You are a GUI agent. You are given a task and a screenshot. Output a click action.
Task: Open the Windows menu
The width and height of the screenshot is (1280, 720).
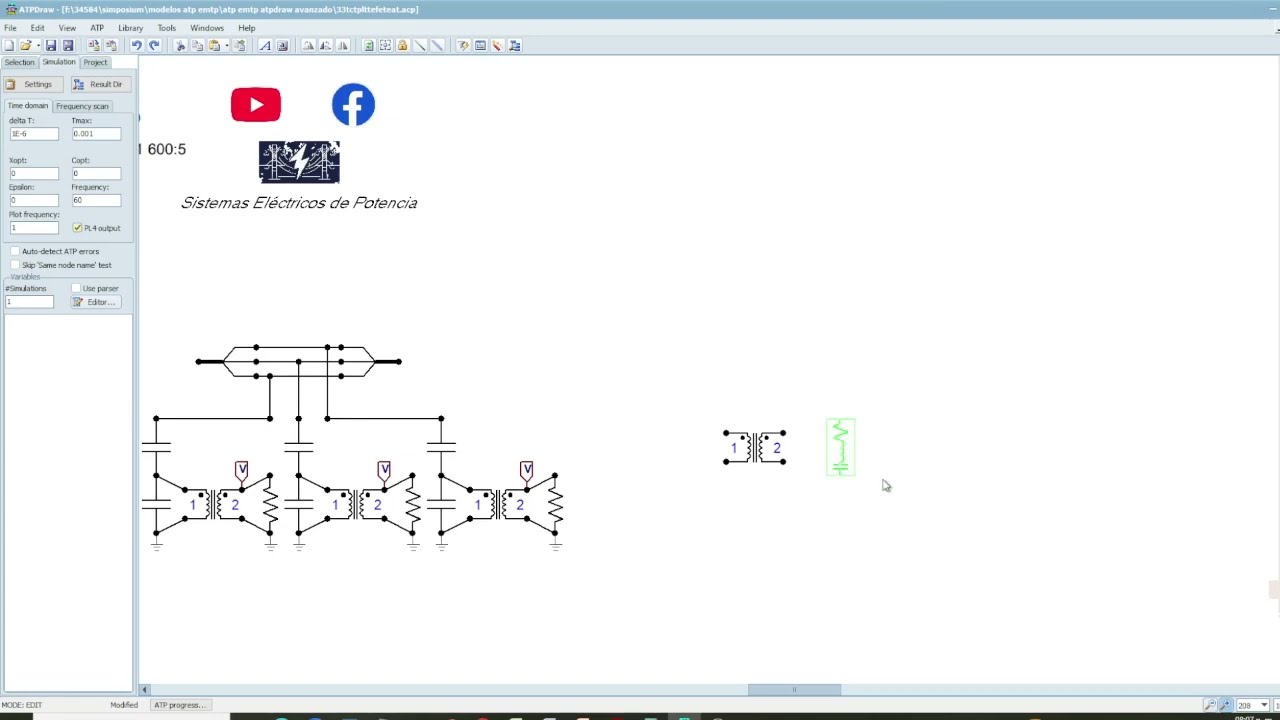(207, 28)
